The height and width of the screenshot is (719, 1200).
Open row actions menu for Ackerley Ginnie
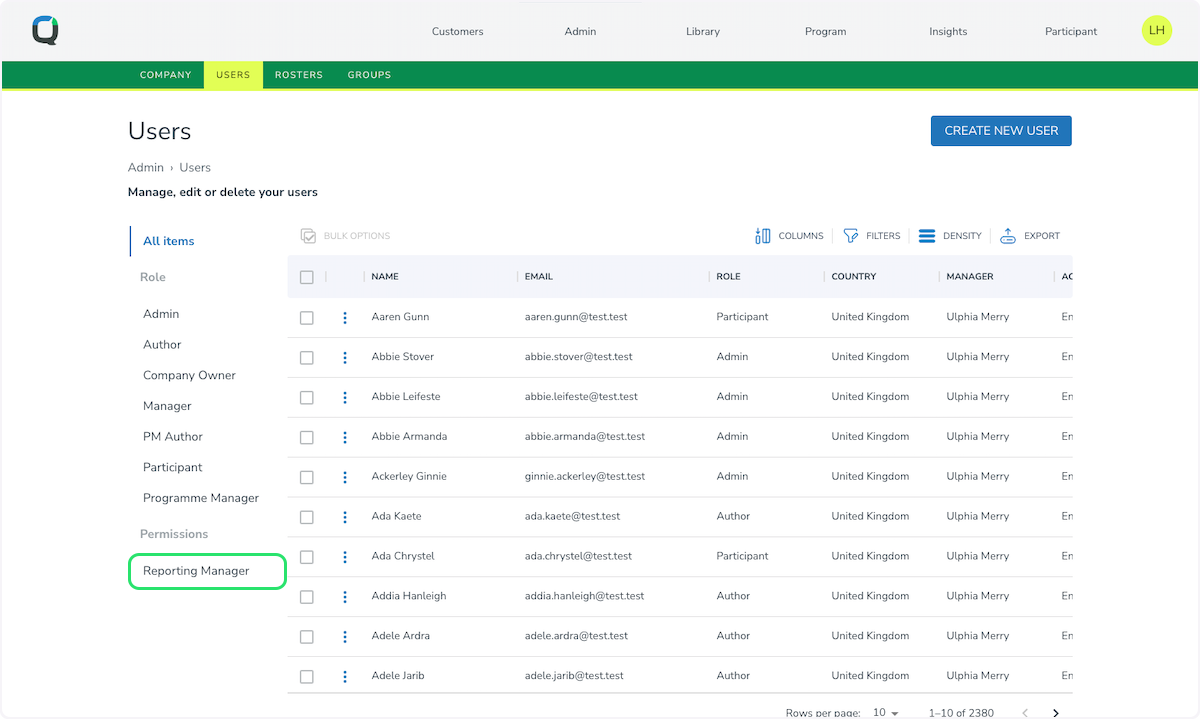click(345, 477)
